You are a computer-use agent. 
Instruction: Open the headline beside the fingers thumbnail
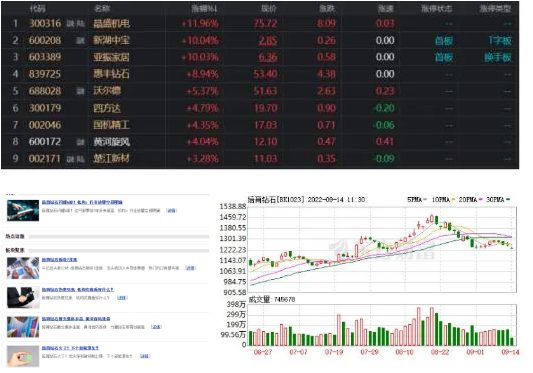coord(70,348)
